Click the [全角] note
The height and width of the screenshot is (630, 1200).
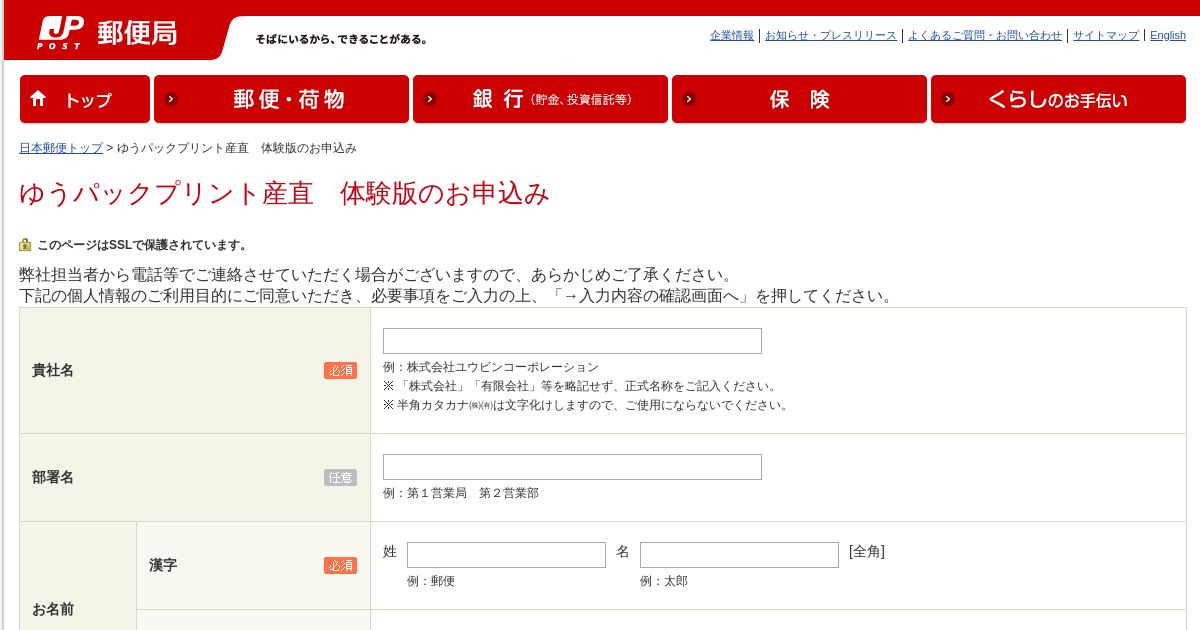click(x=867, y=551)
